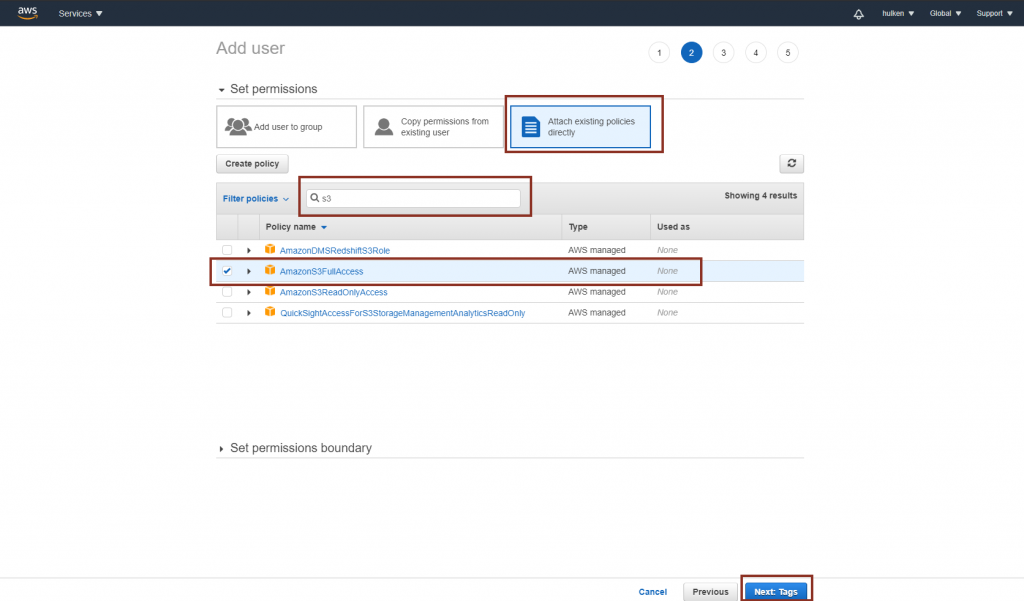
Task: Click the AmazonDMSRedshiftS3Role policy cube icon
Action: [x=270, y=250]
